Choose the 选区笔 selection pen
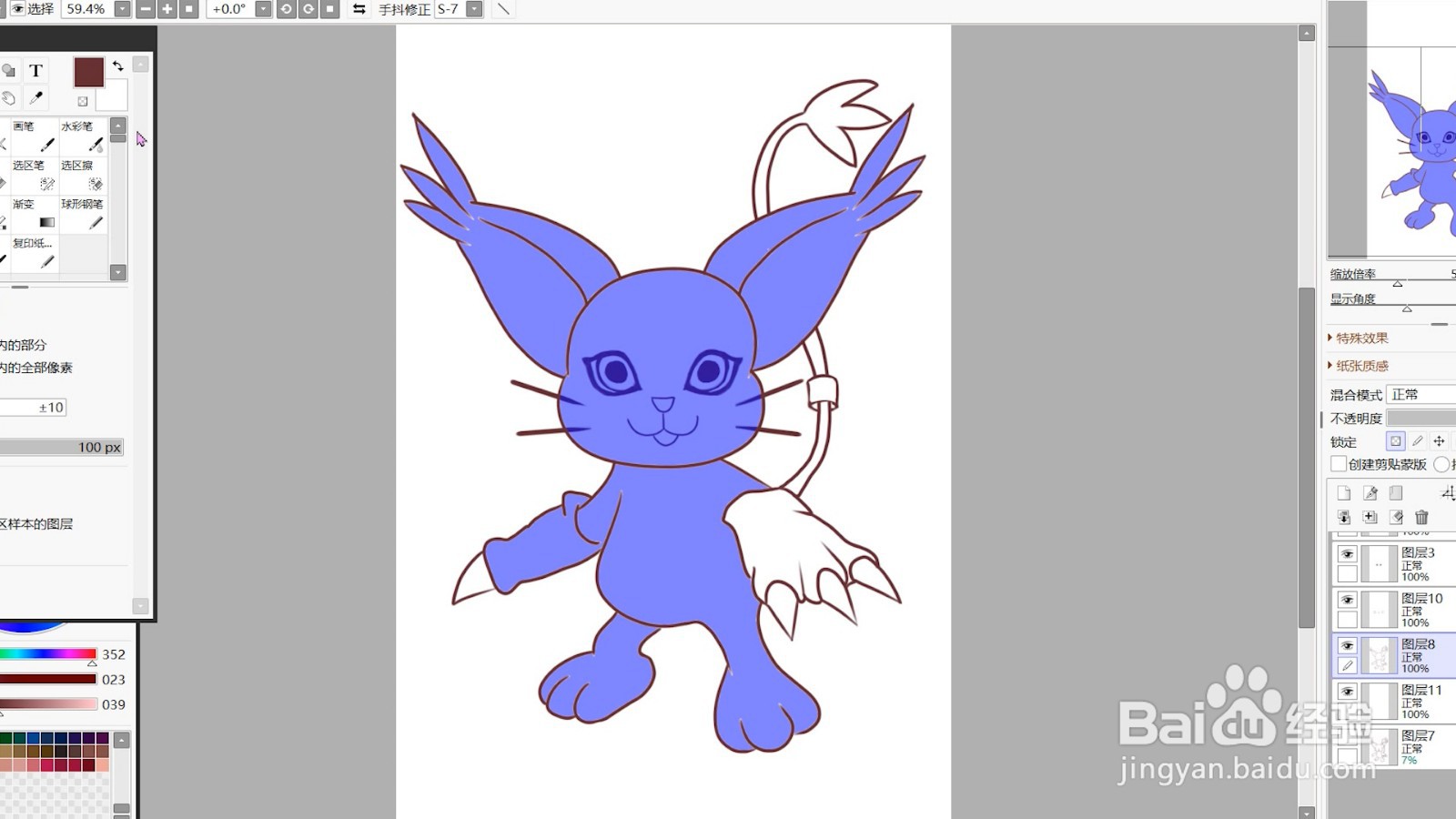The height and width of the screenshot is (819, 1456). [35, 176]
